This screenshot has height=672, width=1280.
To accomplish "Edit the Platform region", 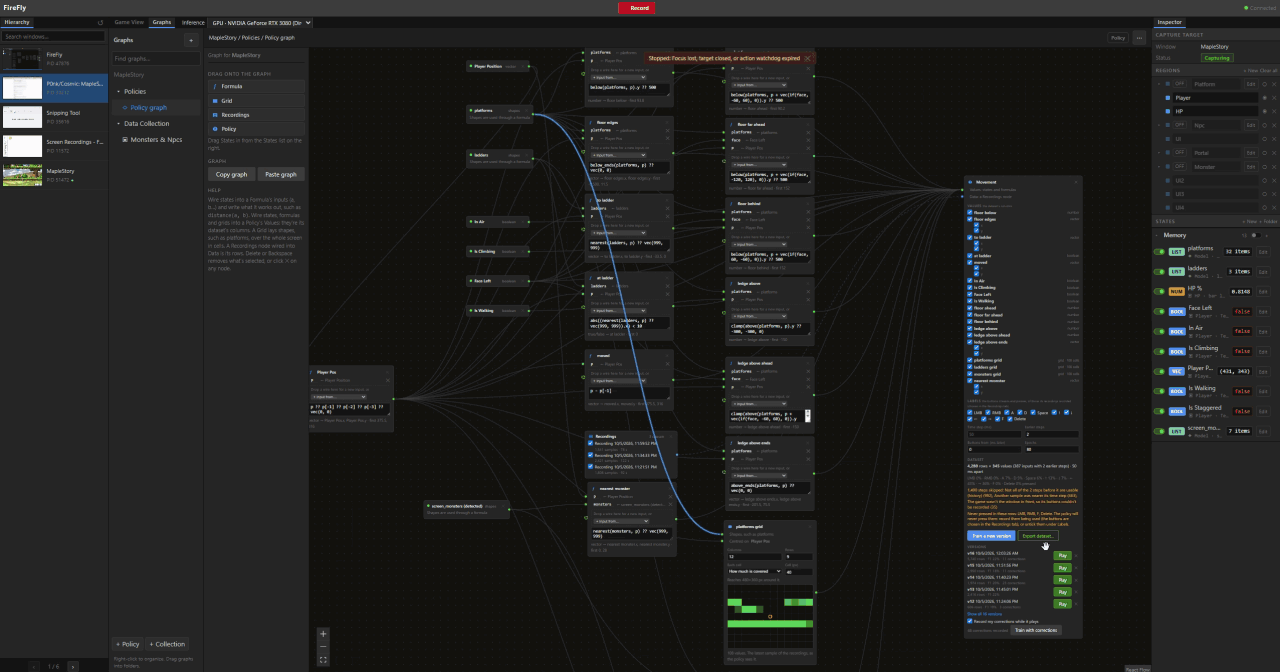I will coord(1251,84).
